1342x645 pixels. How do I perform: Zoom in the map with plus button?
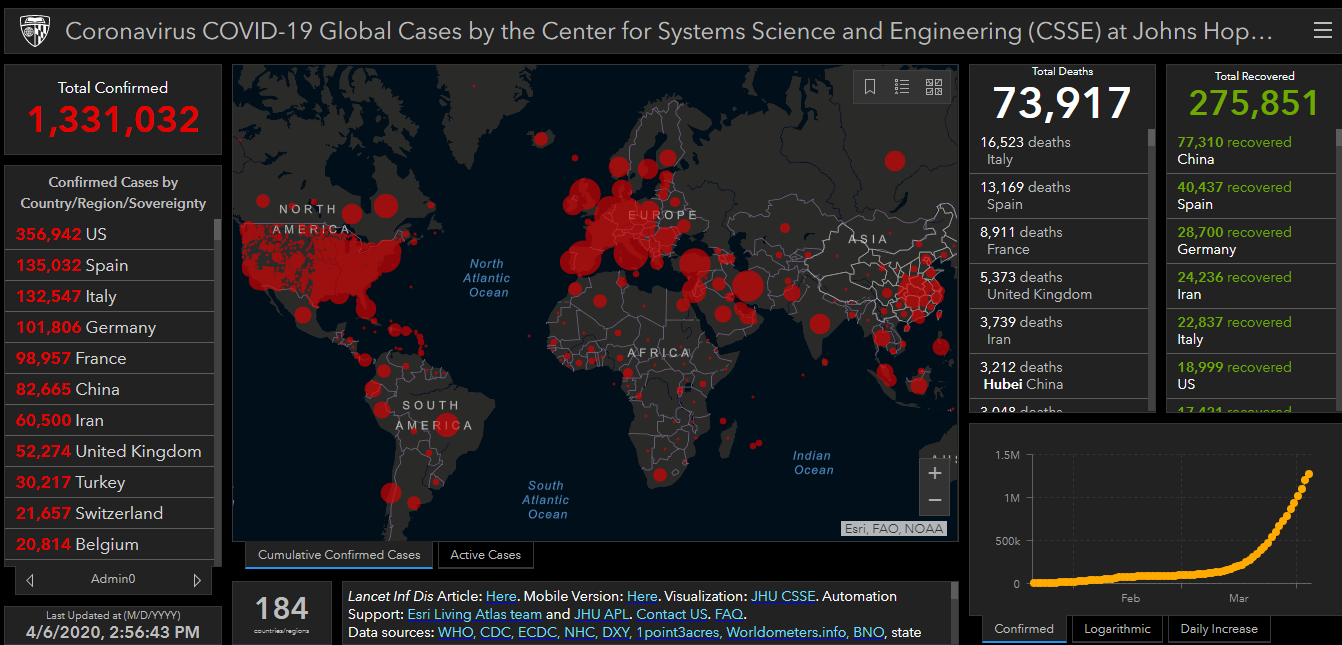point(935,473)
